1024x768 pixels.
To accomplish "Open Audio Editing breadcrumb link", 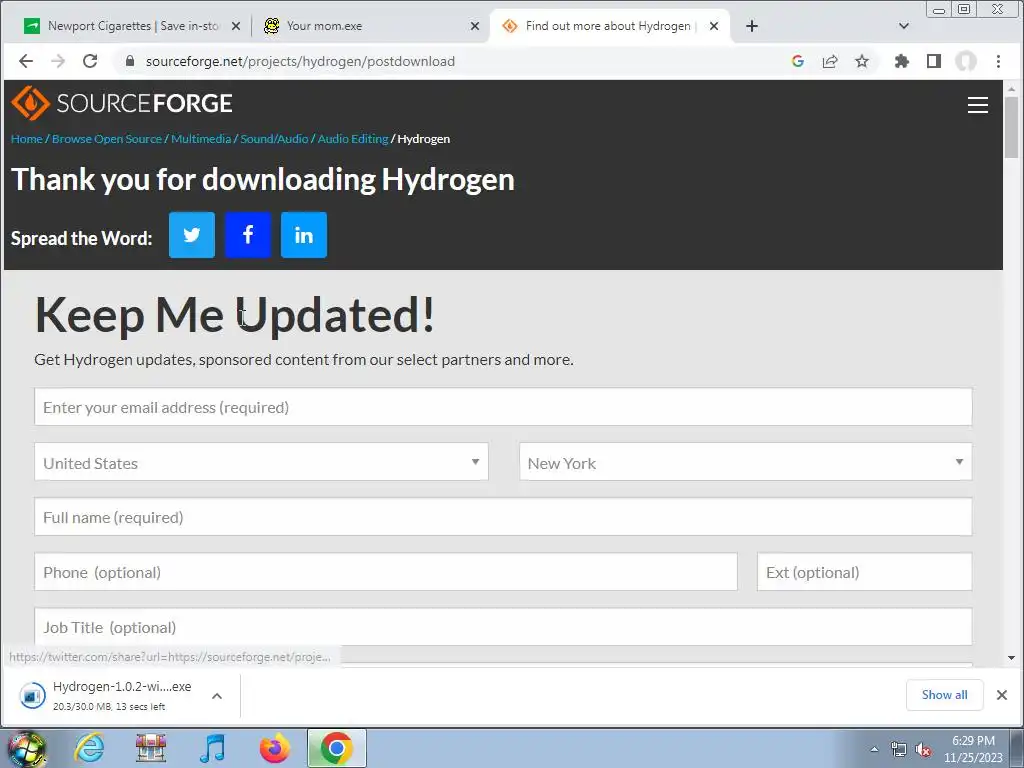I will point(353,138).
